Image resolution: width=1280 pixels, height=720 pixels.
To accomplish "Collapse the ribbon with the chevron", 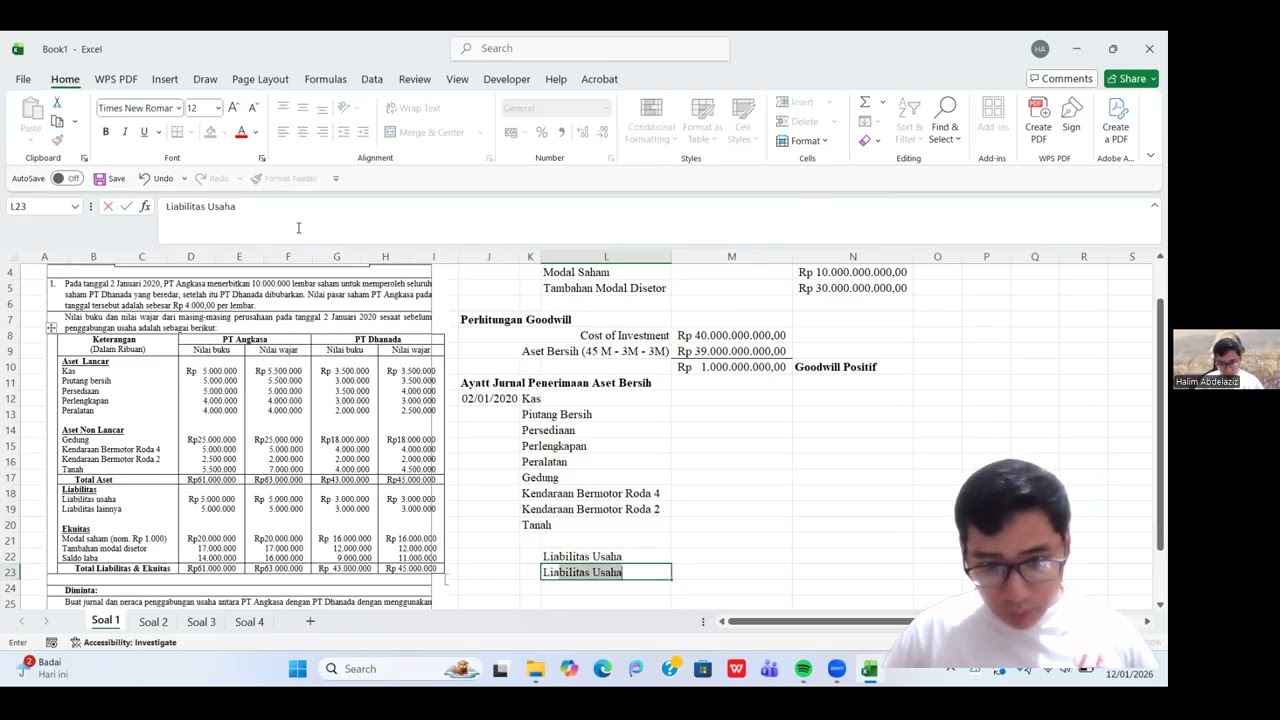I will click(x=1150, y=156).
